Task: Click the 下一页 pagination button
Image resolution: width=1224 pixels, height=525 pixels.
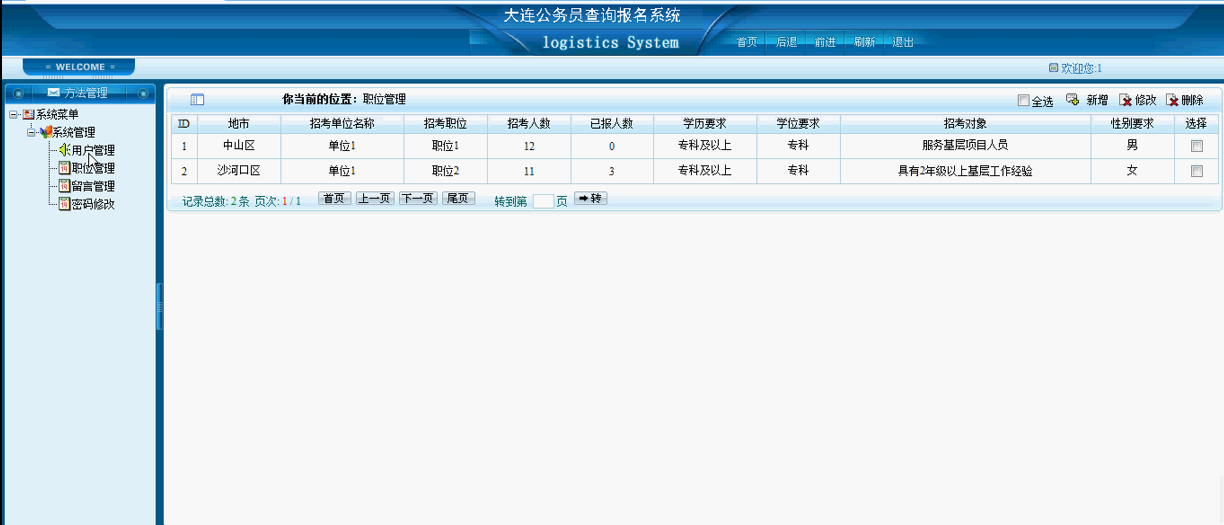Action: (418, 198)
